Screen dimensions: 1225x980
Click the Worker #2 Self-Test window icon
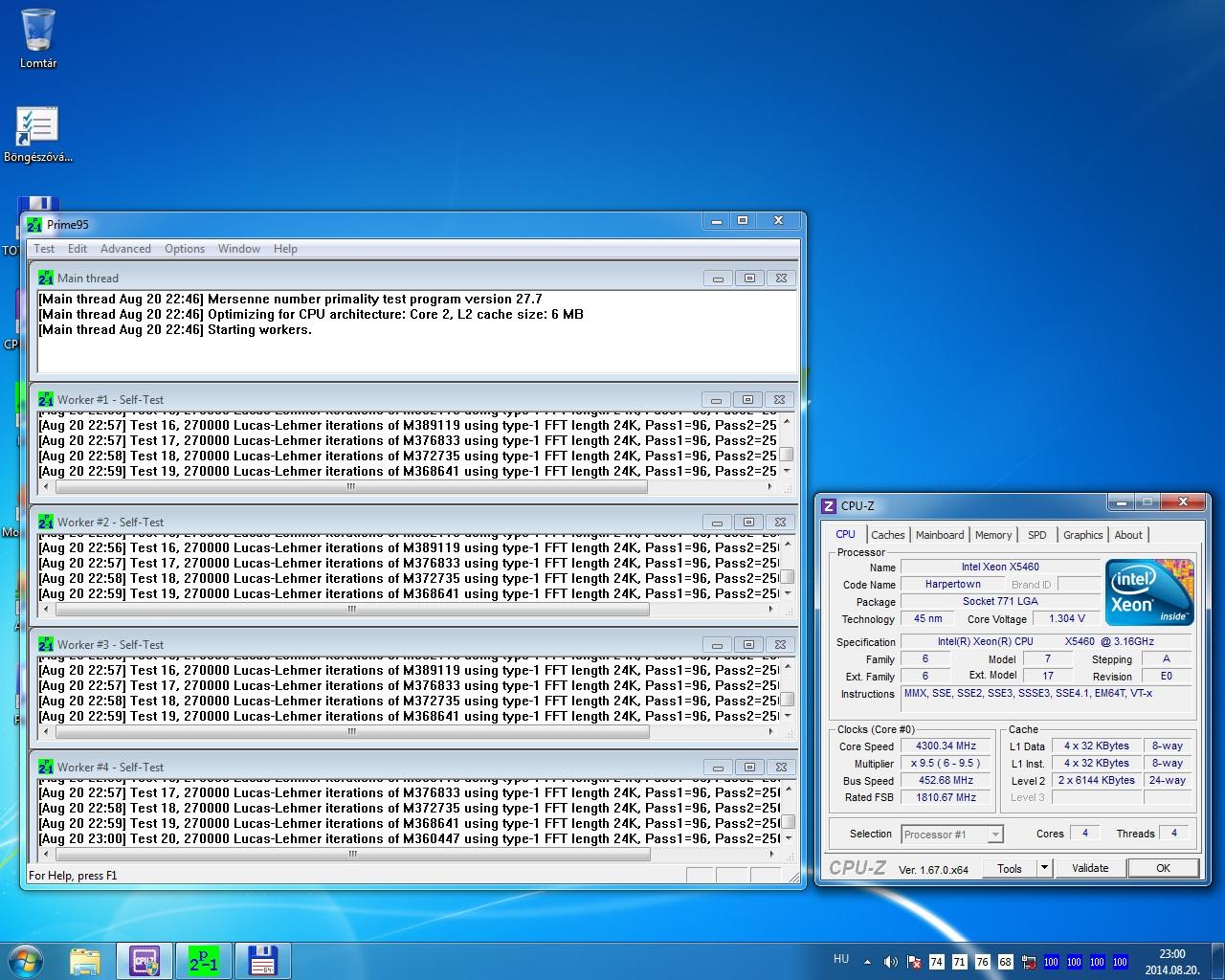pyautogui.click(x=46, y=522)
